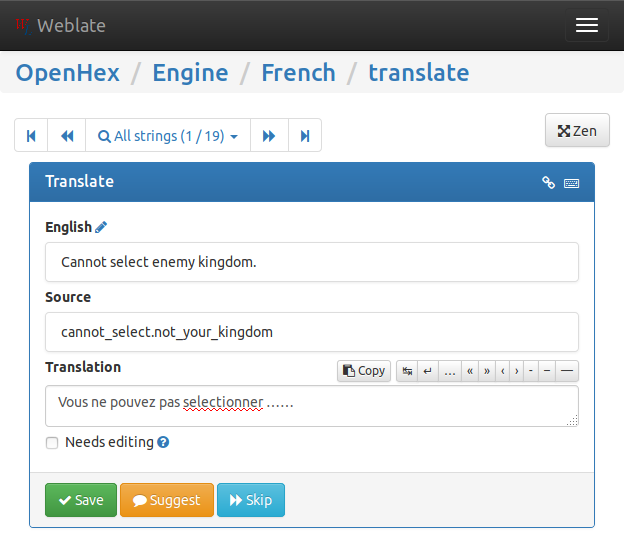Click the English text 'Cannot select enemy kingdom.'
This screenshot has height=540, width=624.
159,262
